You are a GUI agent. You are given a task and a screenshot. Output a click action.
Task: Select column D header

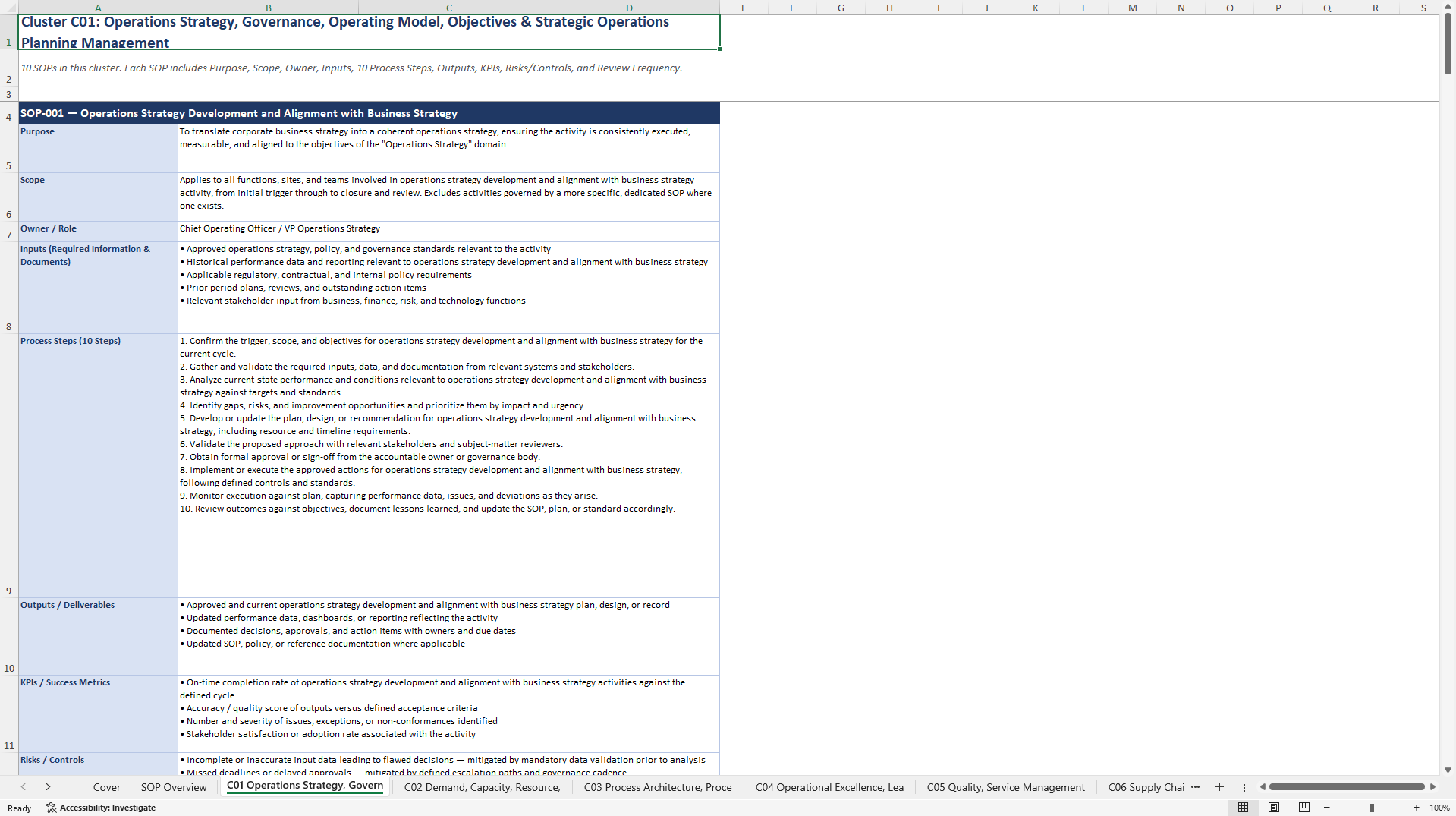[x=629, y=8]
